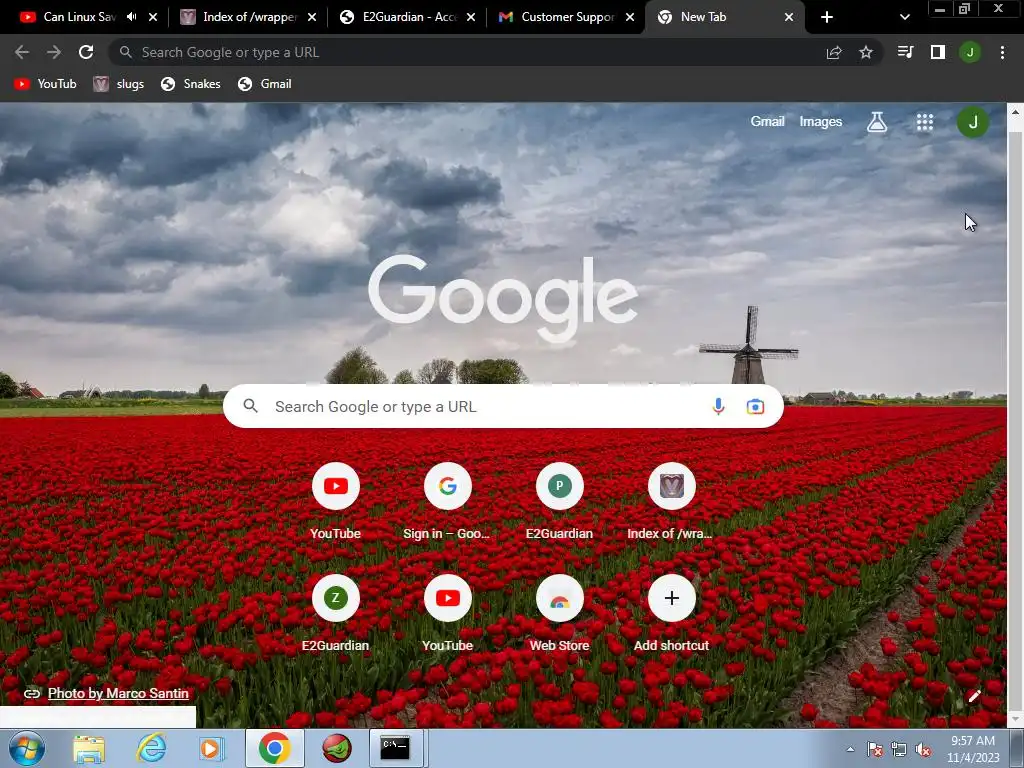The width and height of the screenshot is (1024, 768).
Task: Open the second-row YouTube shortcut
Action: pos(447,614)
